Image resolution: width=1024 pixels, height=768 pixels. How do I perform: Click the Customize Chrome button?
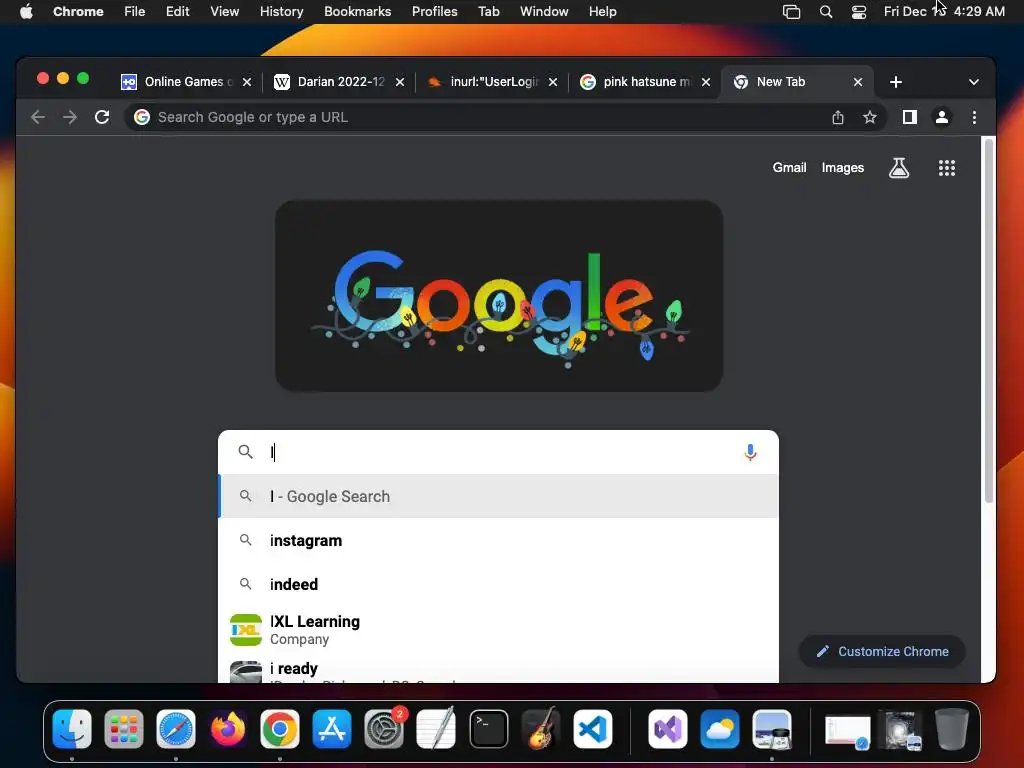pos(882,651)
